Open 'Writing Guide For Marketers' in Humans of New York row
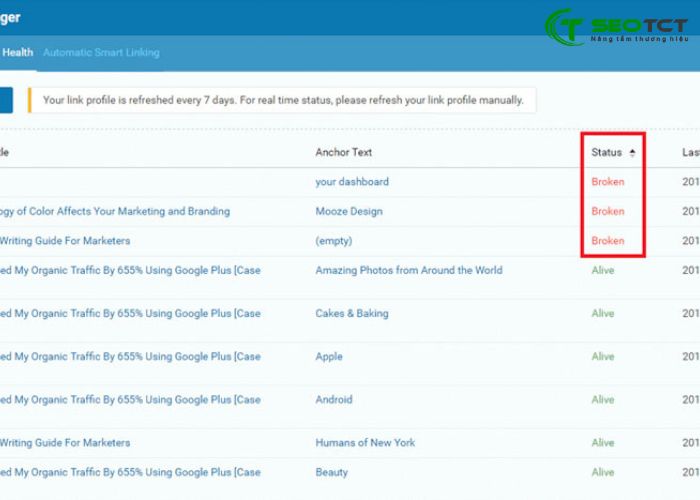Image resolution: width=700 pixels, height=500 pixels. tap(65, 443)
